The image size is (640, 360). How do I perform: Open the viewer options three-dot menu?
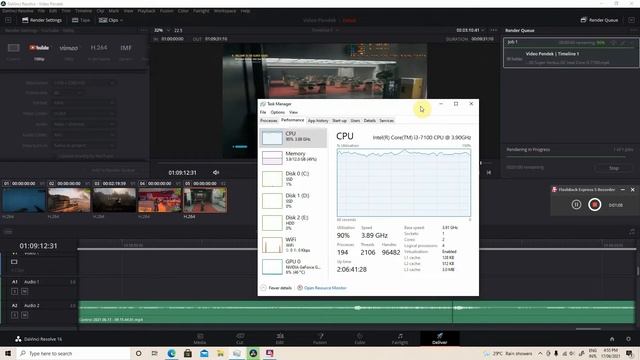pyautogui.click(x=494, y=30)
